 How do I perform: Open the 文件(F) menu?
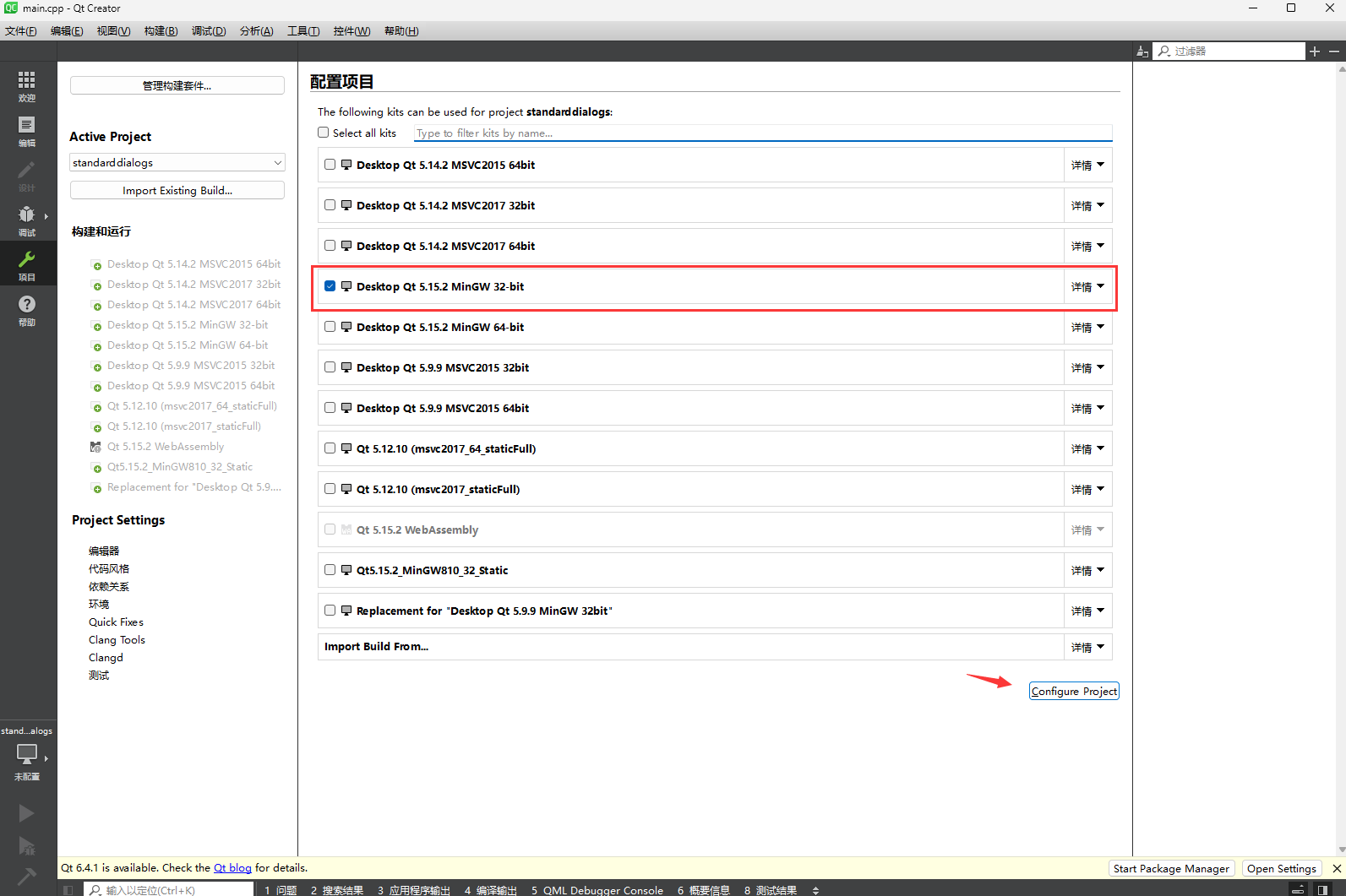pyautogui.click(x=21, y=31)
